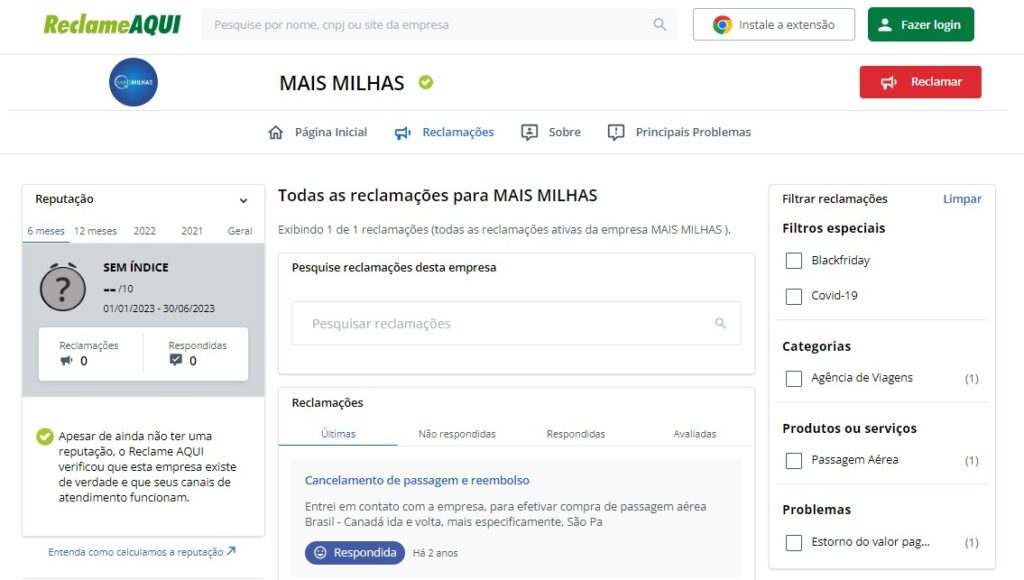
Task: Click the search icon in complaints search box
Action: (x=720, y=324)
